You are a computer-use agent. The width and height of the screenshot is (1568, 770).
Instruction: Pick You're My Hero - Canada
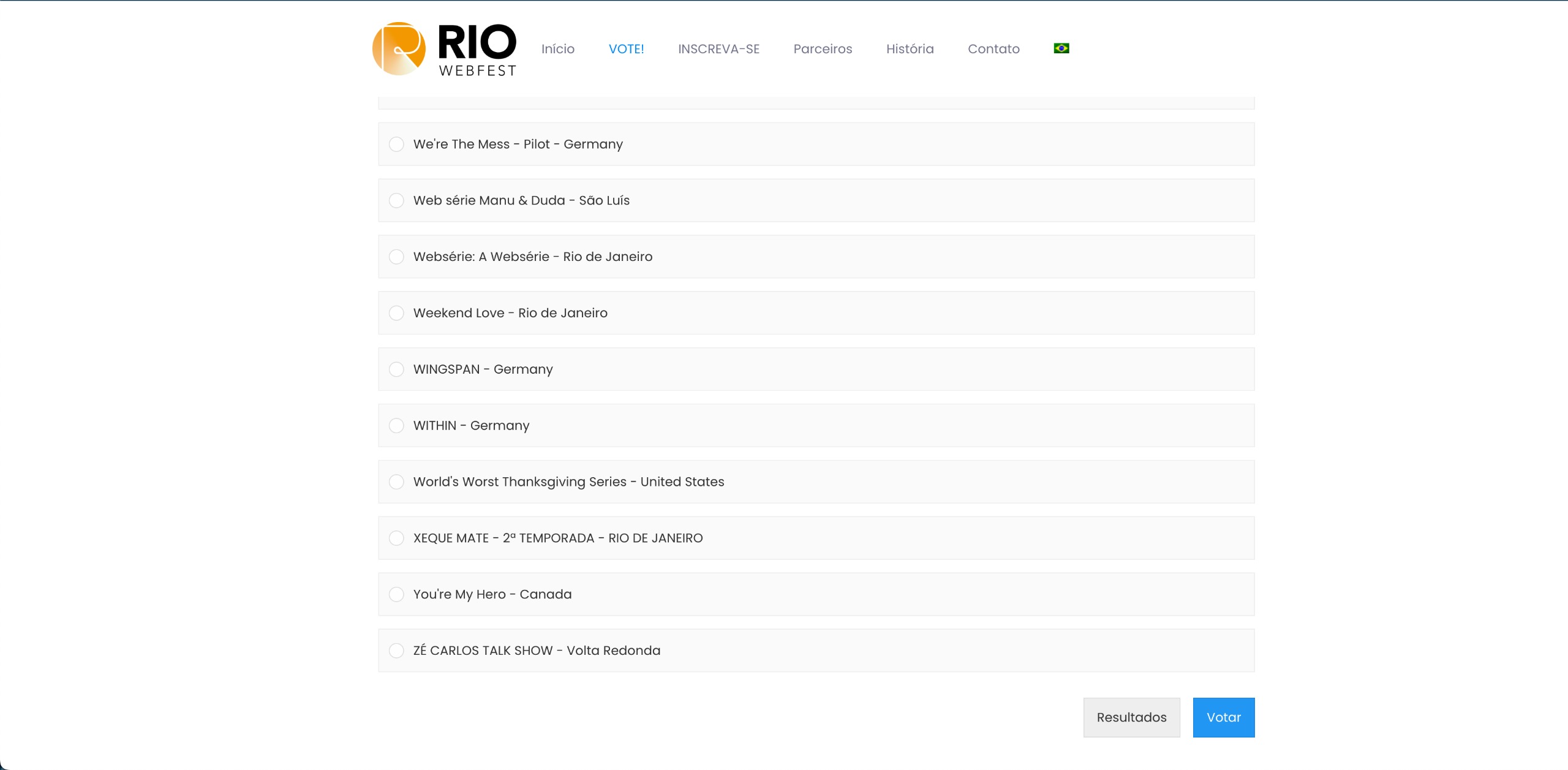tap(397, 595)
